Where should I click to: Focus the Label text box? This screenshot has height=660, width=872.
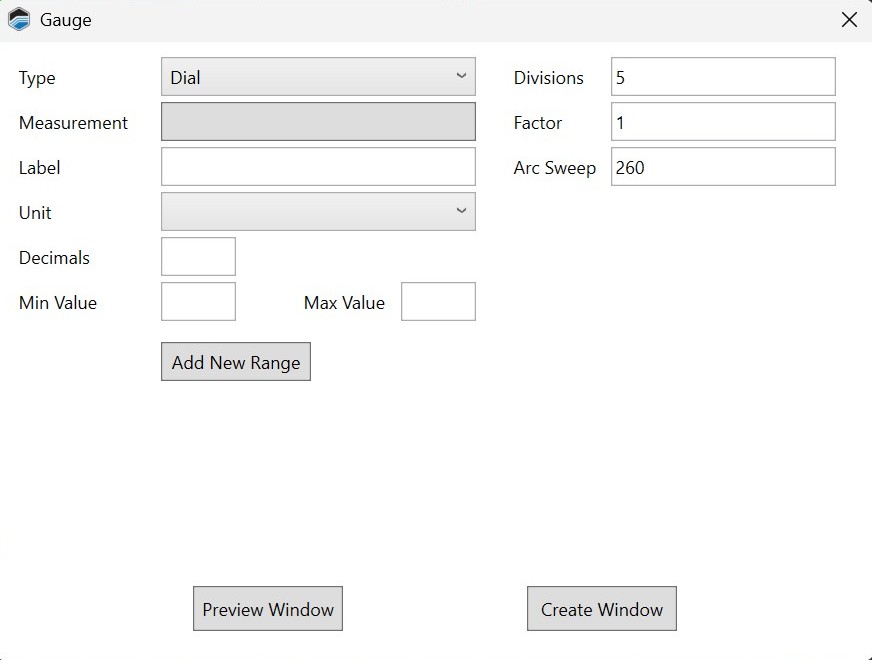(x=318, y=167)
